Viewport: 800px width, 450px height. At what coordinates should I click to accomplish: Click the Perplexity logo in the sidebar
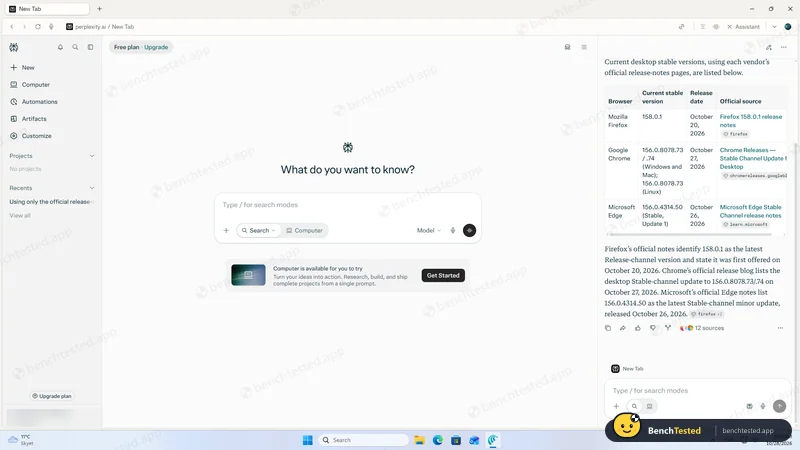click(x=14, y=47)
